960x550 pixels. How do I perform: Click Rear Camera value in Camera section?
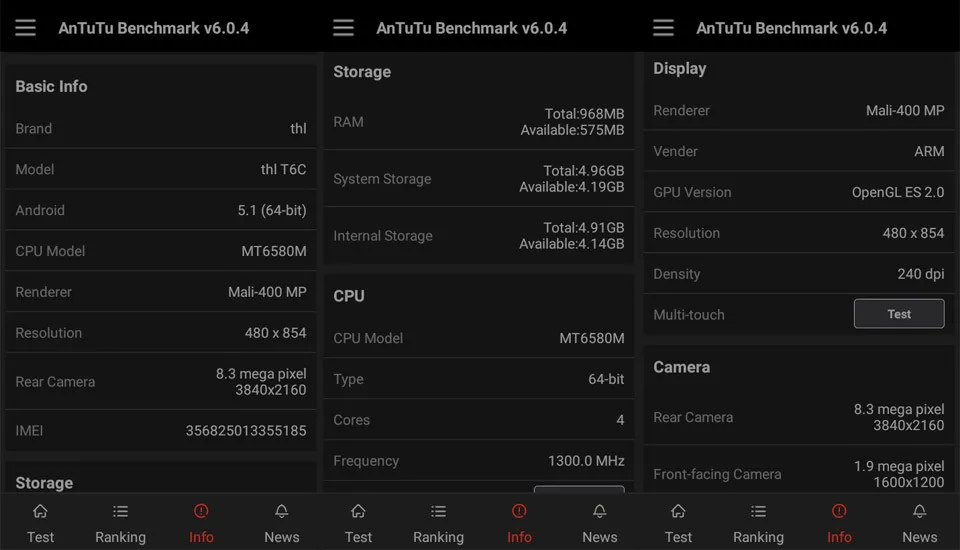click(x=899, y=417)
